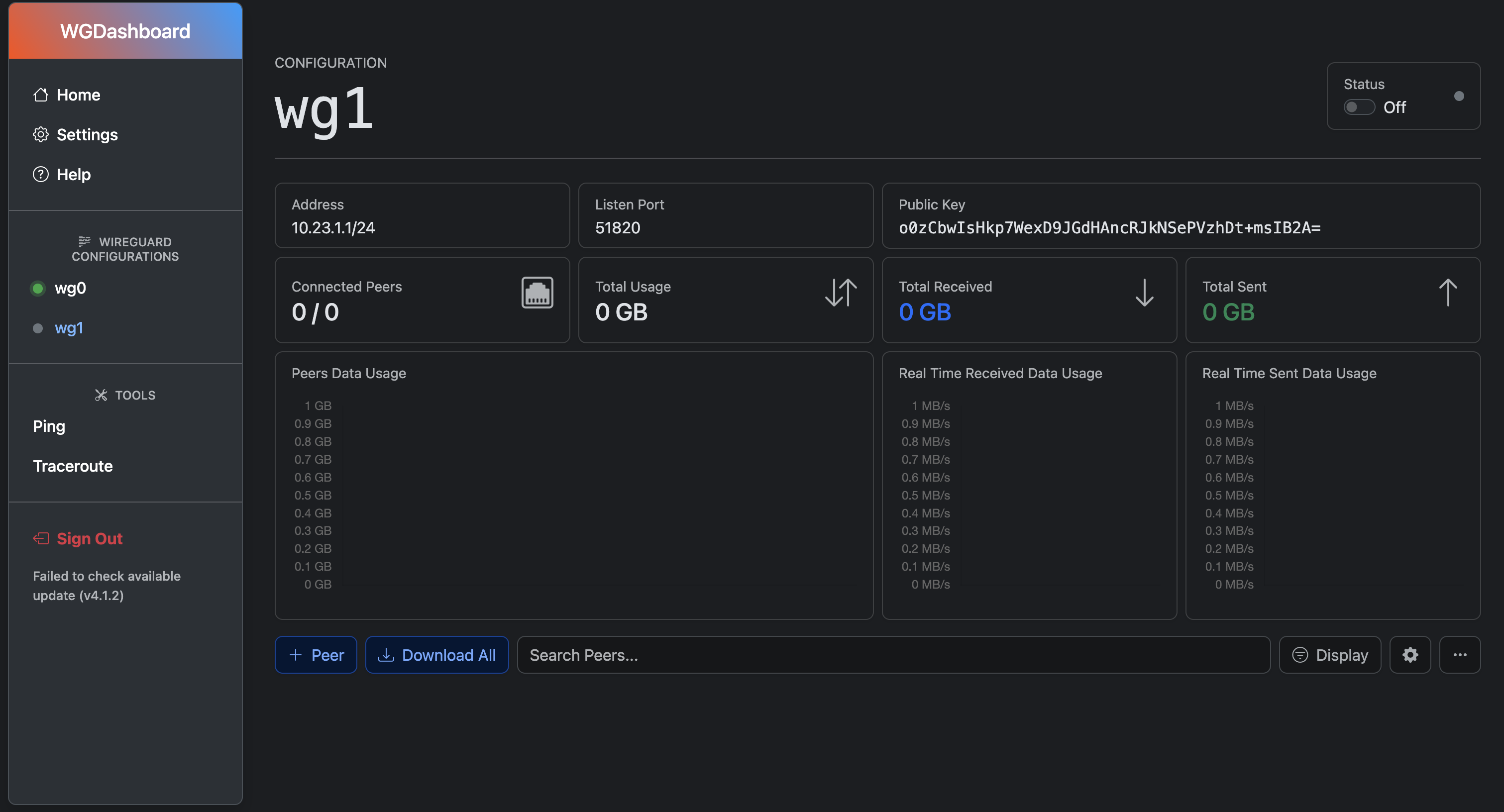The width and height of the screenshot is (1504, 812).
Task: Open the three-dots more options menu
Action: coord(1460,654)
